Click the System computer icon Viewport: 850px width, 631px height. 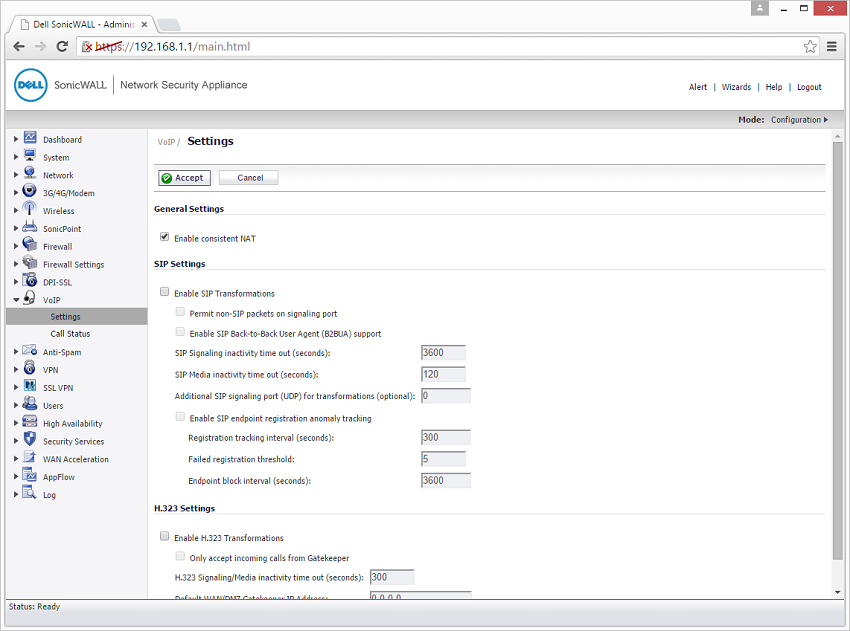click(x=30, y=156)
